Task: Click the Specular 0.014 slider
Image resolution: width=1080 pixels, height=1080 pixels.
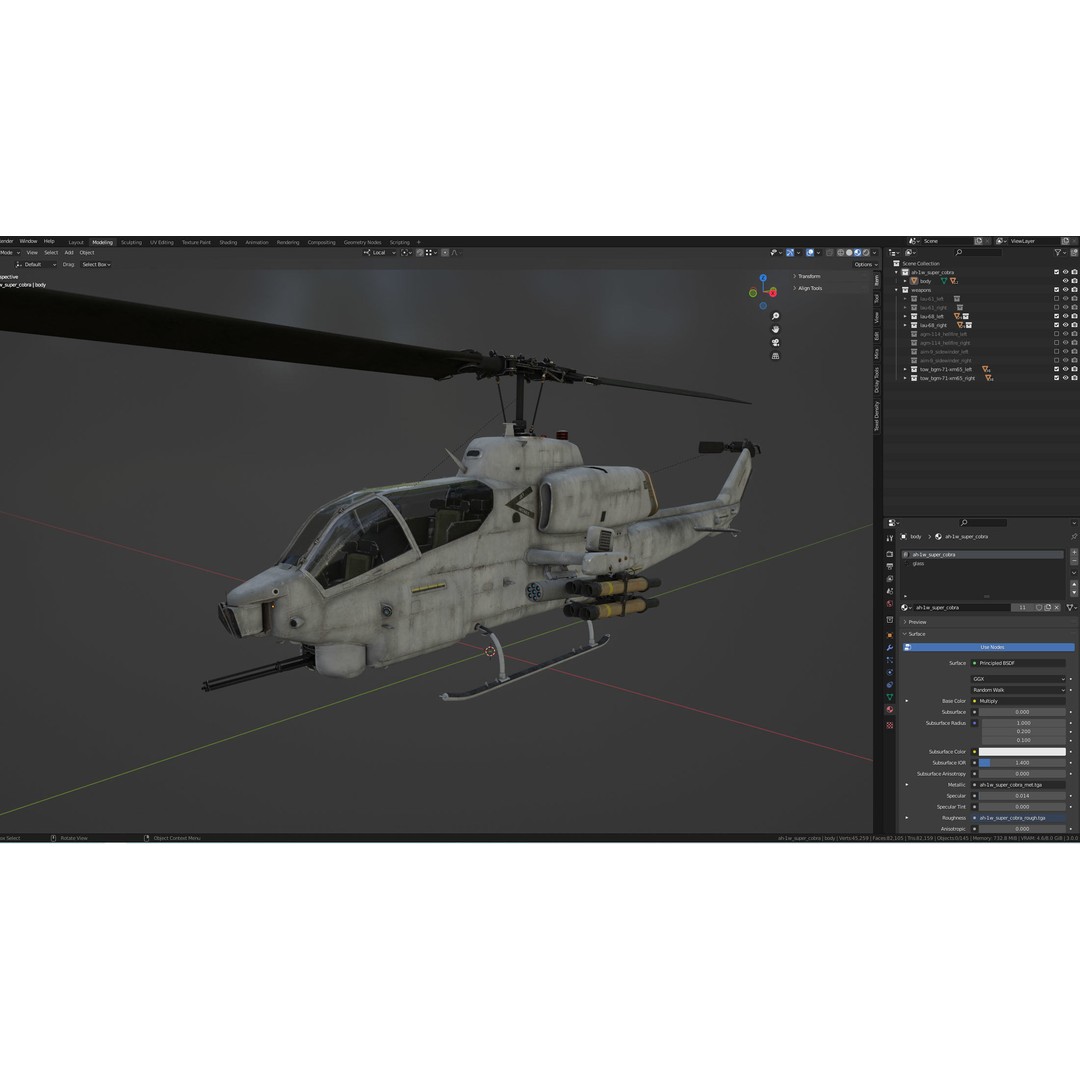Action: 1022,796
